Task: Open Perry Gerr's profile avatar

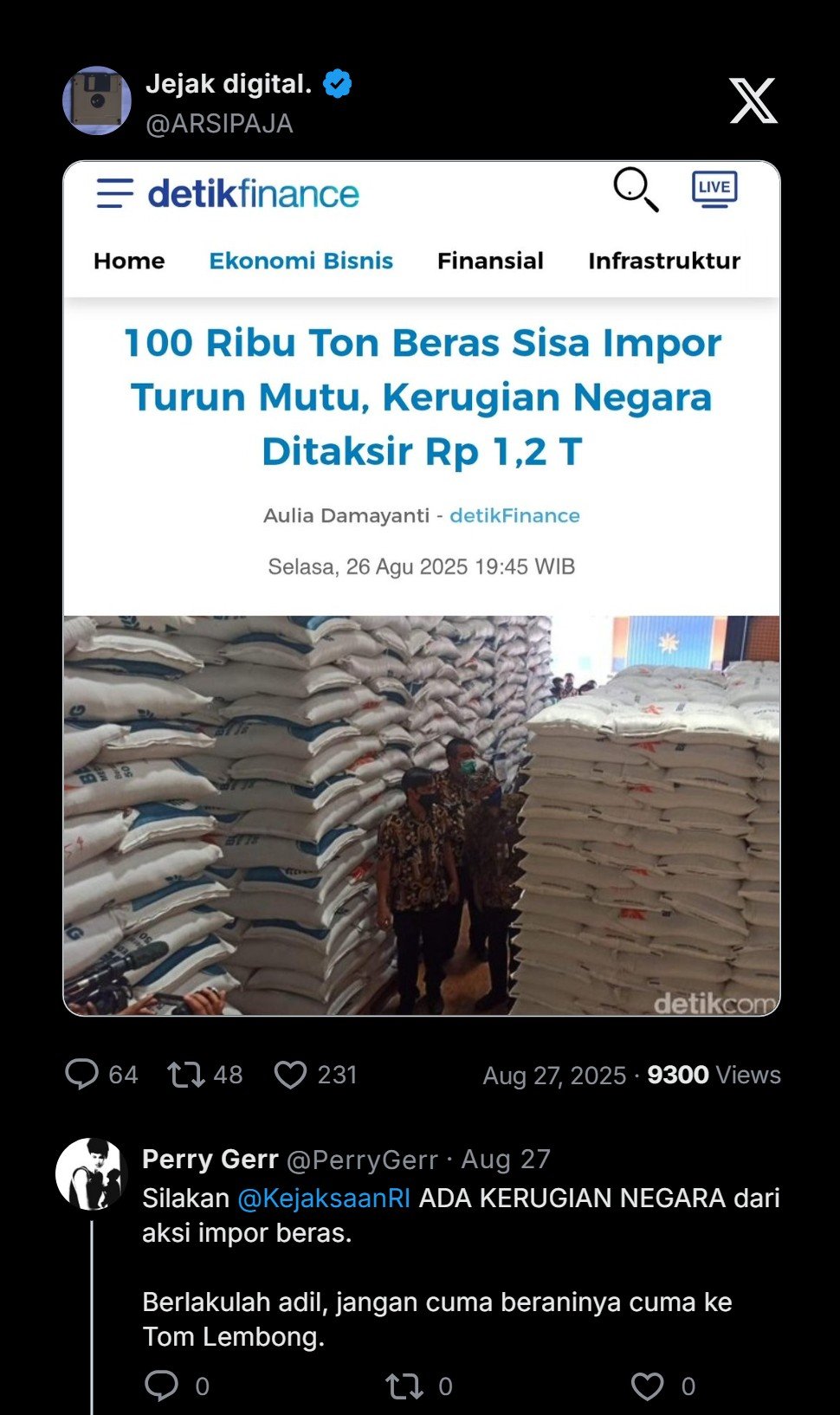Action: click(92, 1174)
